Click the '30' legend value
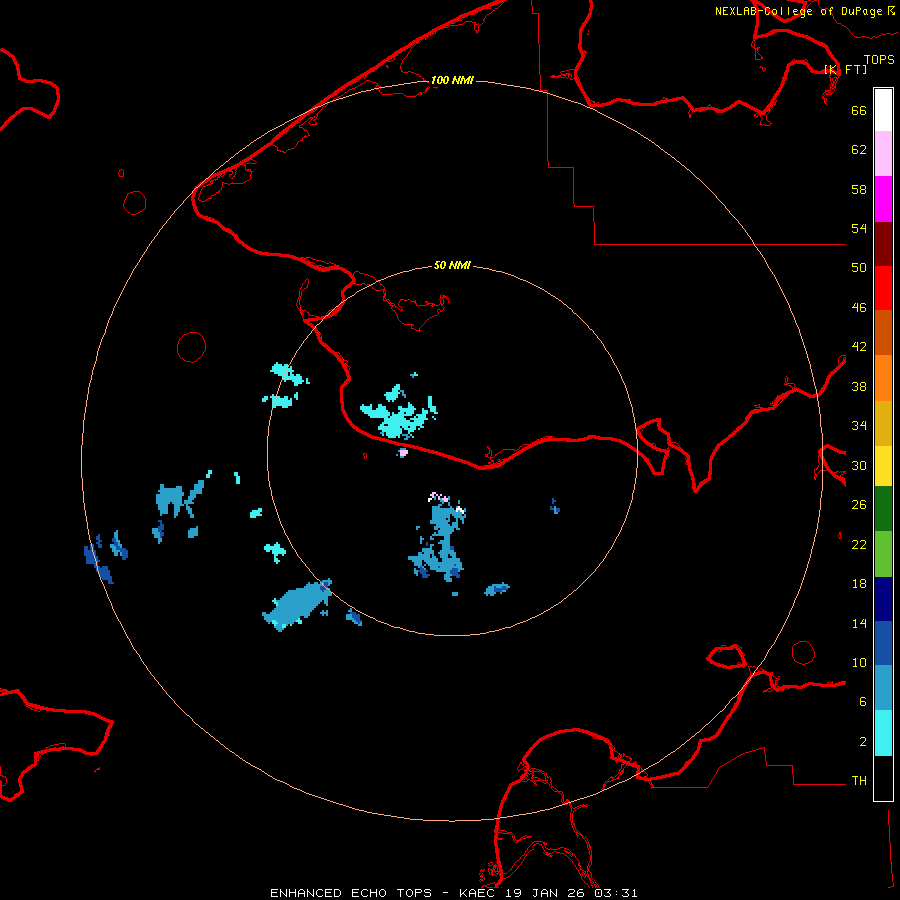Image resolution: width=900 pixels, height=900 pixels. coord(859,465)
